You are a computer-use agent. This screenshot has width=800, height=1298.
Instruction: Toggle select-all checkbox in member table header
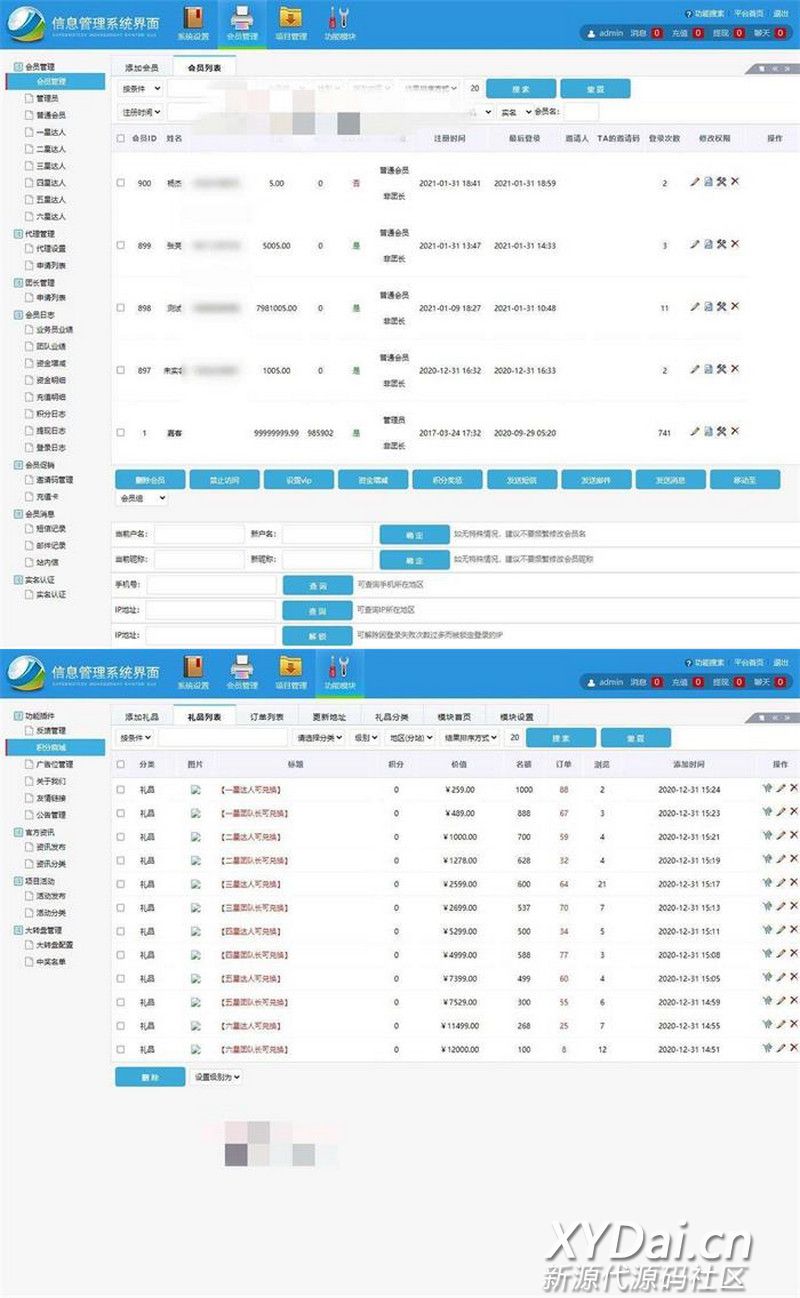[121, 138]
